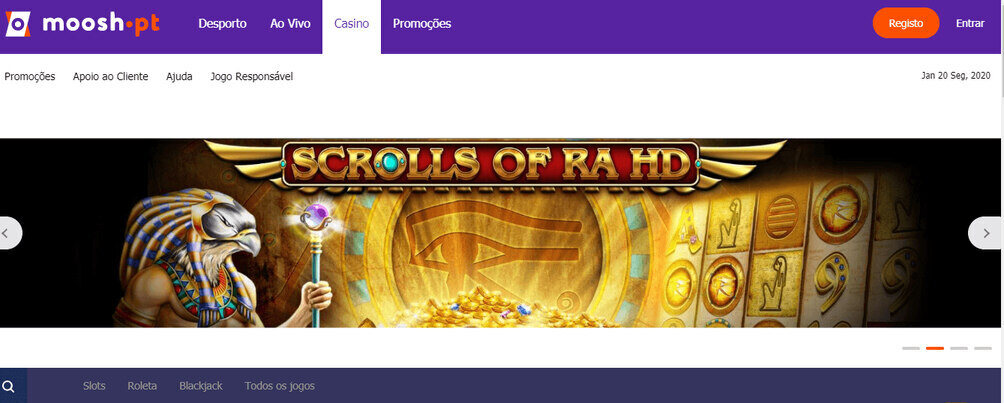This screenshot has height=403, width=1004.
Task: Open the search magnifier icon
Action: click(x=8, y=386)
